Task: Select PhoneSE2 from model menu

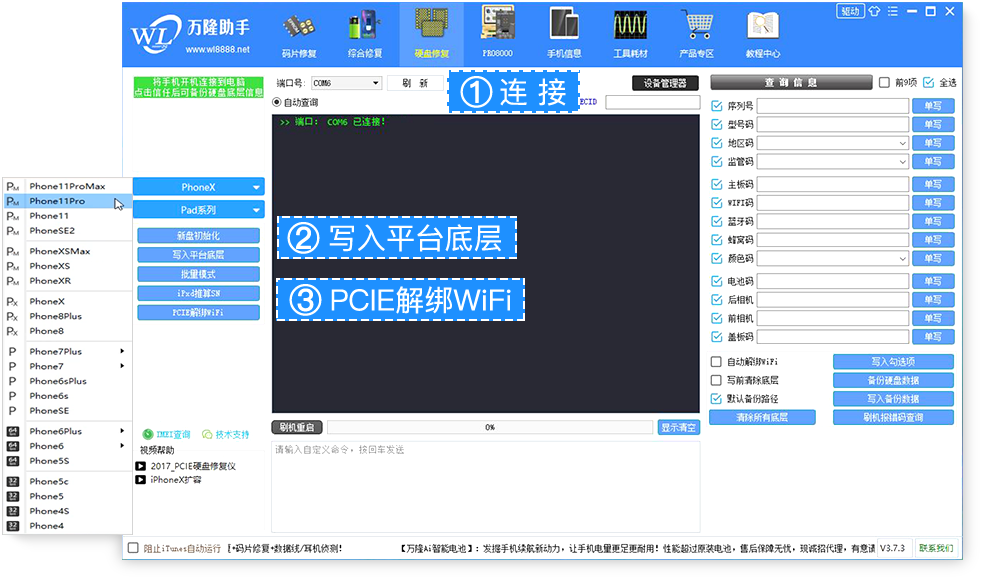Action: (x=68, y=230)
